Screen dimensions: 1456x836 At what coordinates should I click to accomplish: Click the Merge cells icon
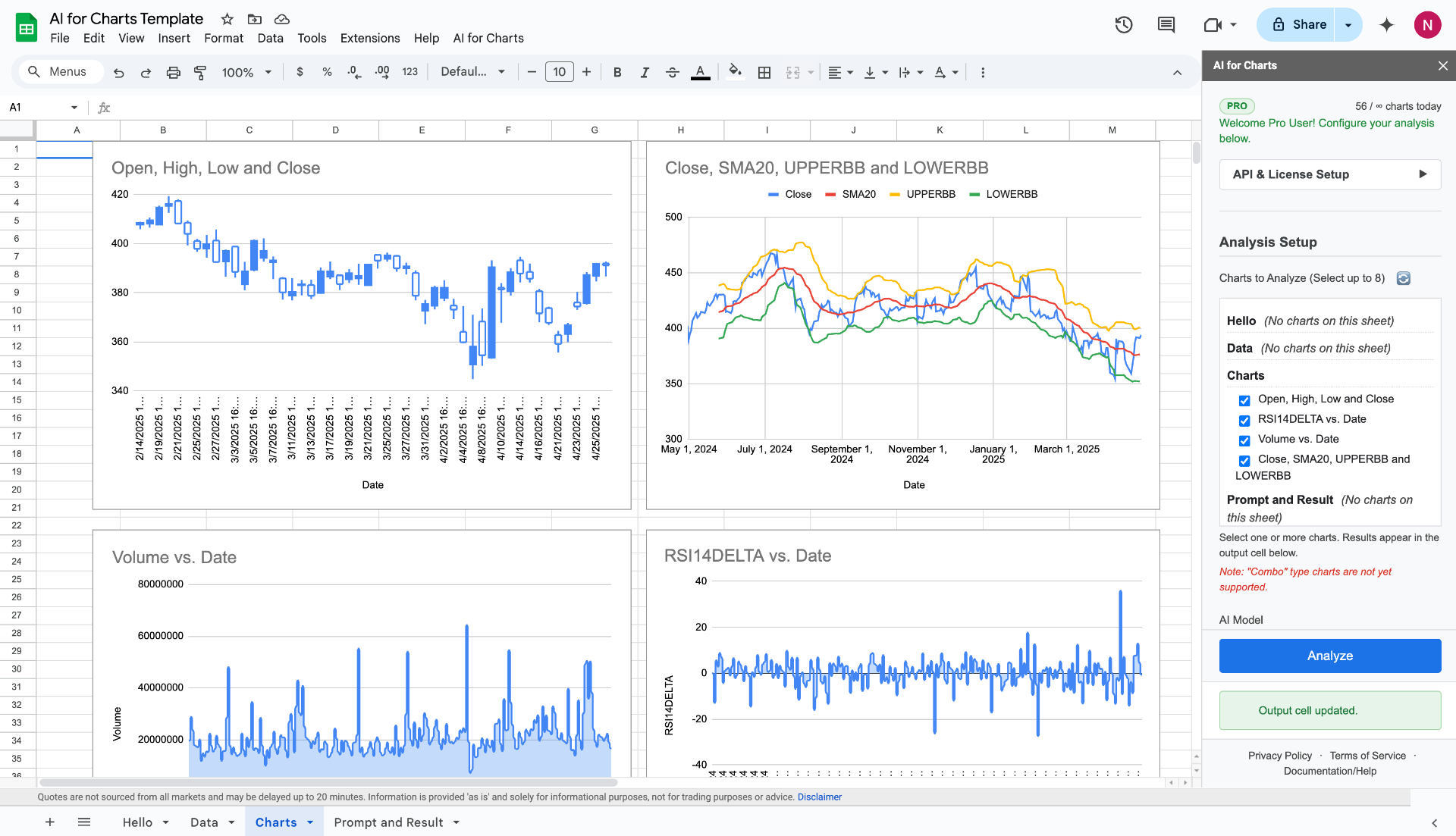pyautogui.click(x=792, y=72)
